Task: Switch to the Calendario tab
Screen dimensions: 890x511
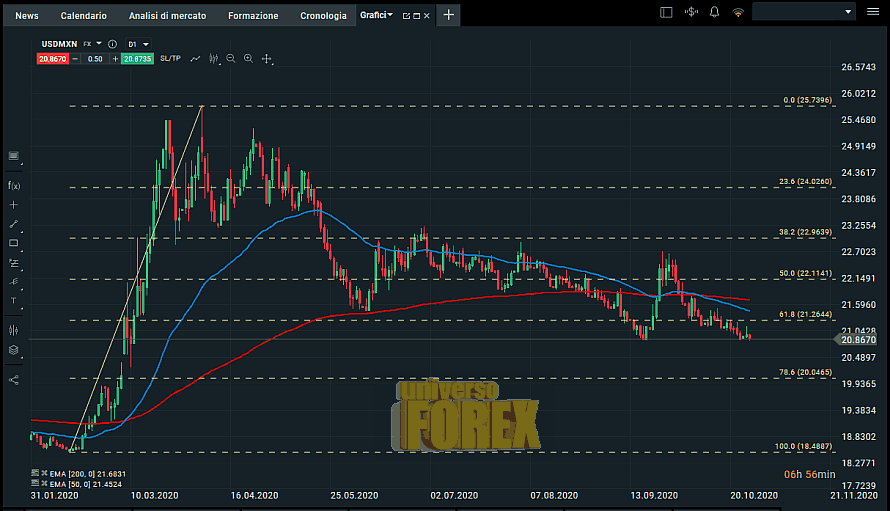Action: click(x=83, y=16)
